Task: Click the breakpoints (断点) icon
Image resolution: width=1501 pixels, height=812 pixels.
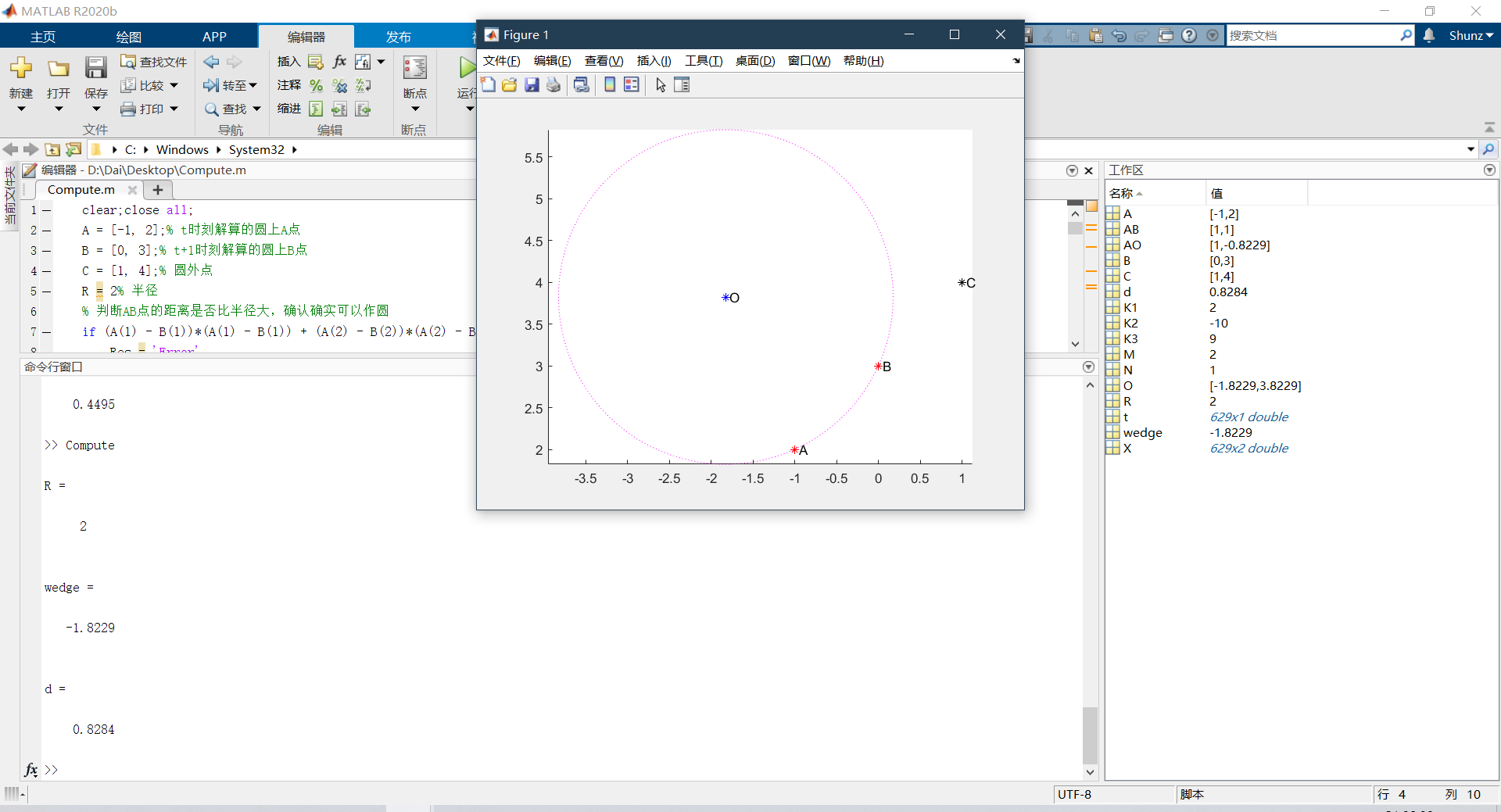Action: [x=414, y=68]
